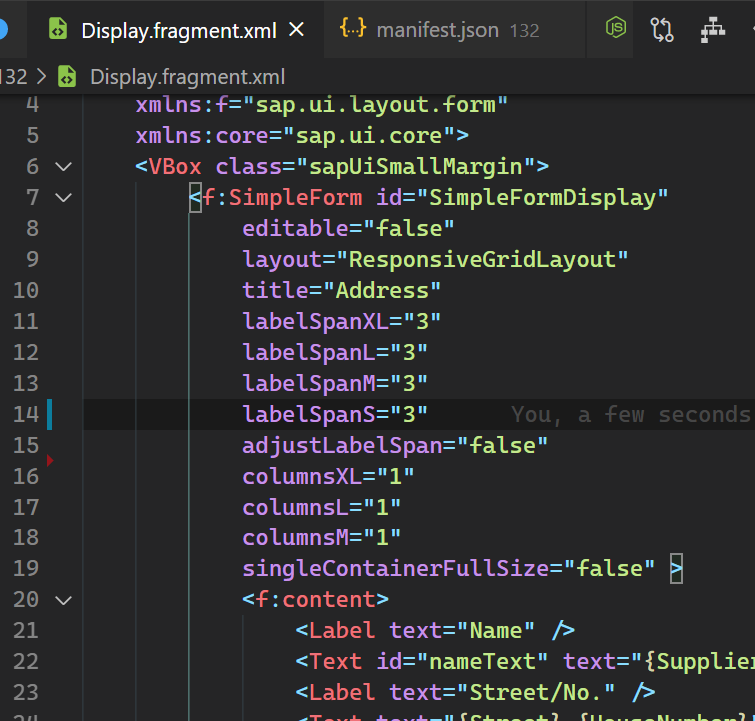Image resolution: width=755 pixels, height=721 pixels.
Task: Select line number 19 in the gutter
Action: 26,569
